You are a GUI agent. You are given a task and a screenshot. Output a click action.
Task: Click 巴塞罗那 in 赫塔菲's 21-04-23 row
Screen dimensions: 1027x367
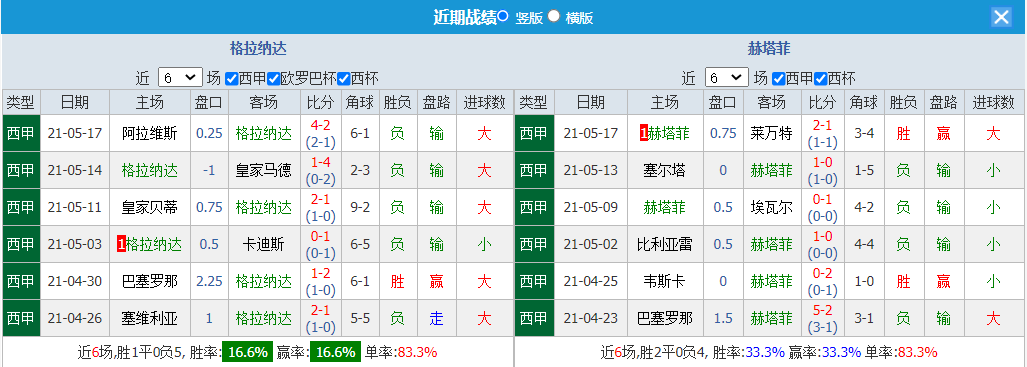(x=665, y=319)
